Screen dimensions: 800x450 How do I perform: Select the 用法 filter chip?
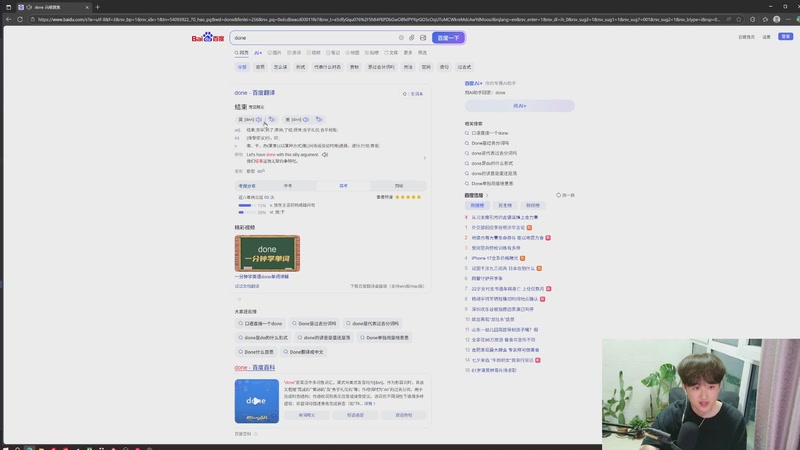(x=408, y=67)
